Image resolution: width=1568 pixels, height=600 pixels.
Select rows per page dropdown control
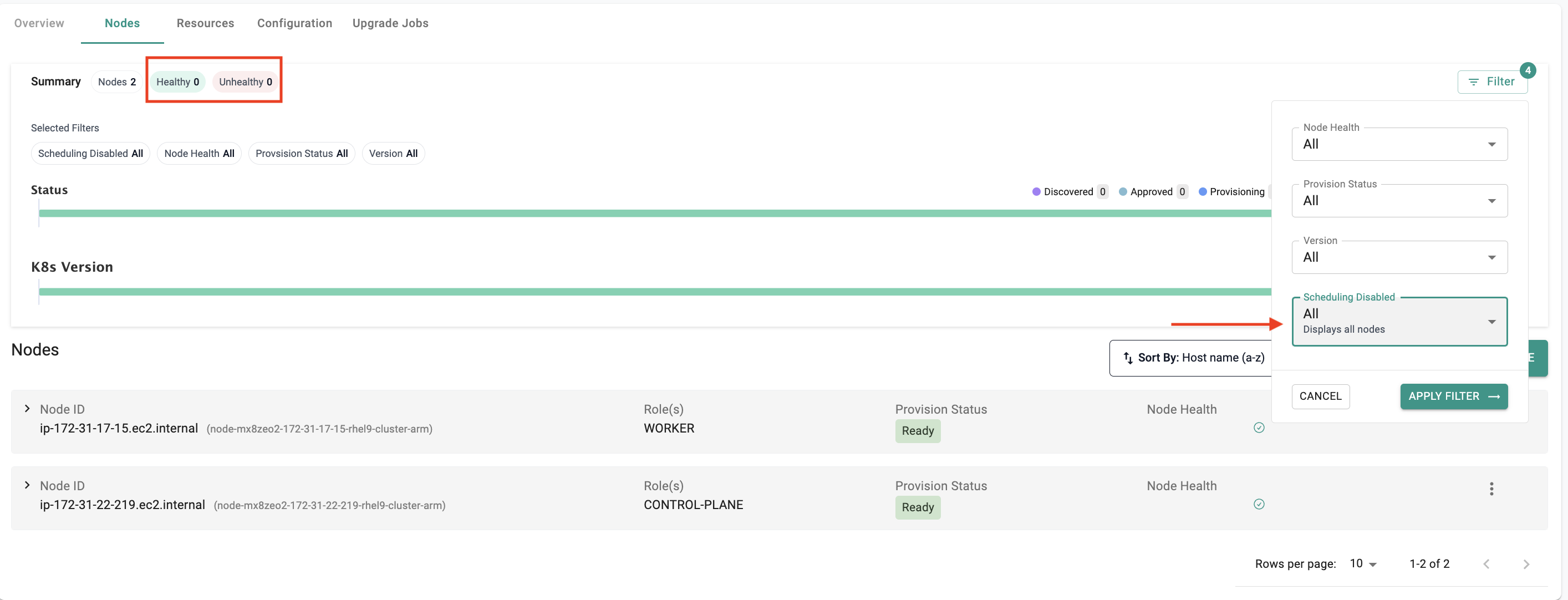point(1363,563)
